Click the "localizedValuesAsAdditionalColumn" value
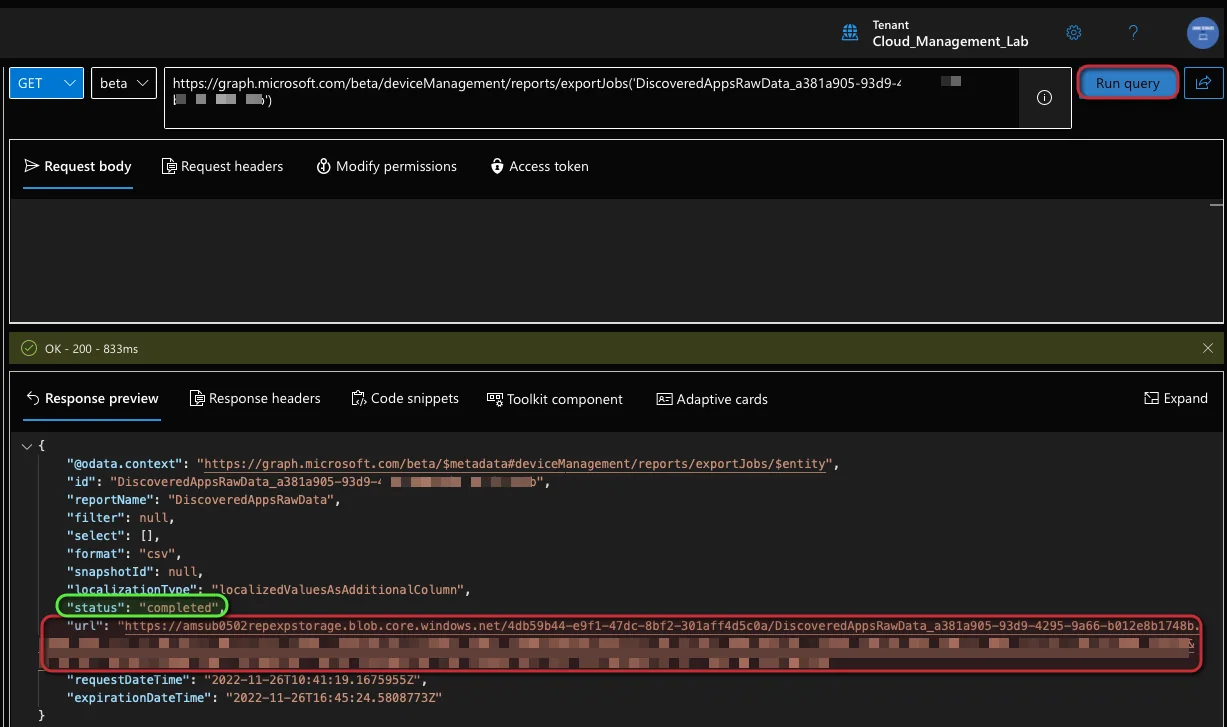 click(x=338, y=589)
